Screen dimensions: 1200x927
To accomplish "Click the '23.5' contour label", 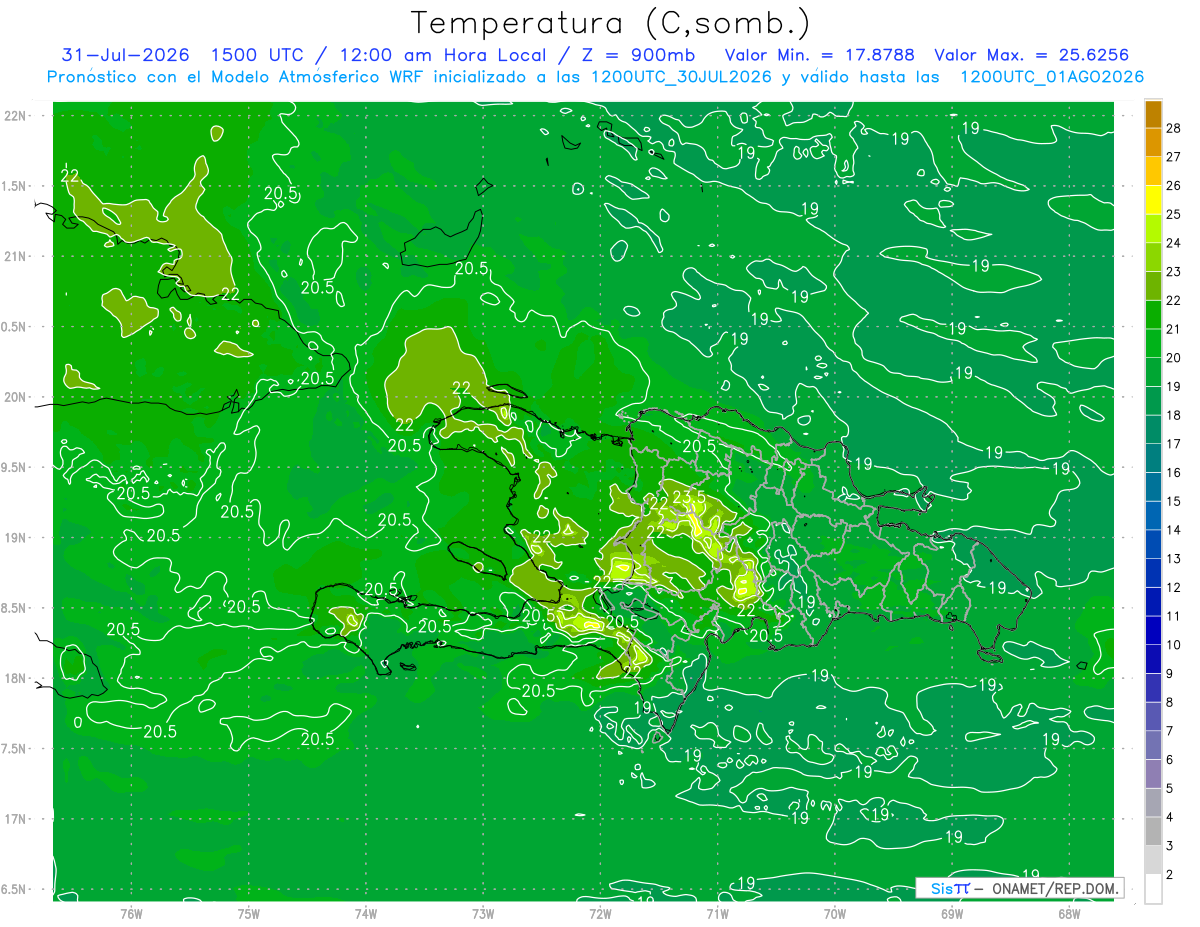I will coord(688,497).
